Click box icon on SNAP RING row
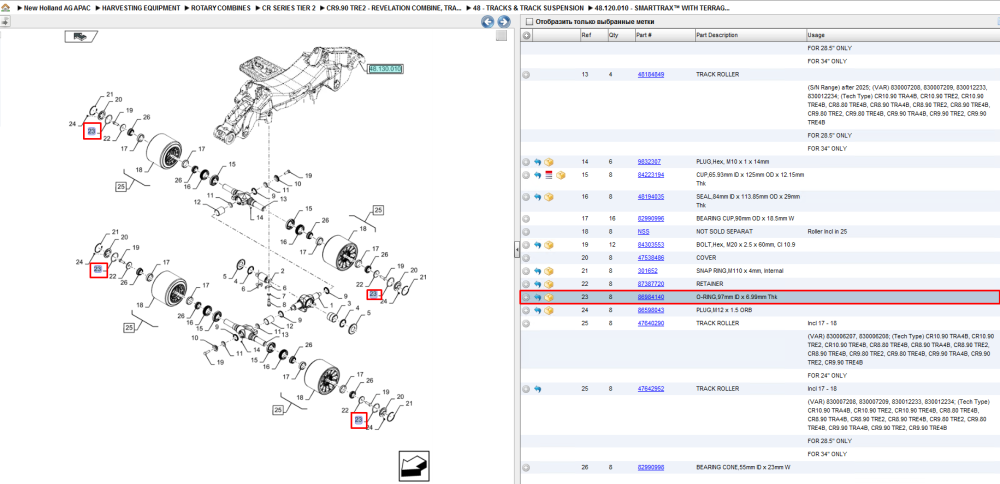 pos(548,271)
